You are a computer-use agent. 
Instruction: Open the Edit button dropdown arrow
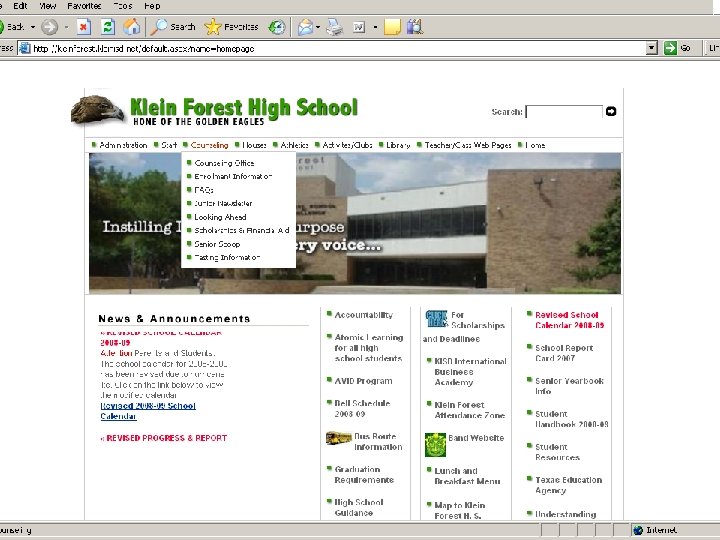pyautogui.click(x=375, y=27)
